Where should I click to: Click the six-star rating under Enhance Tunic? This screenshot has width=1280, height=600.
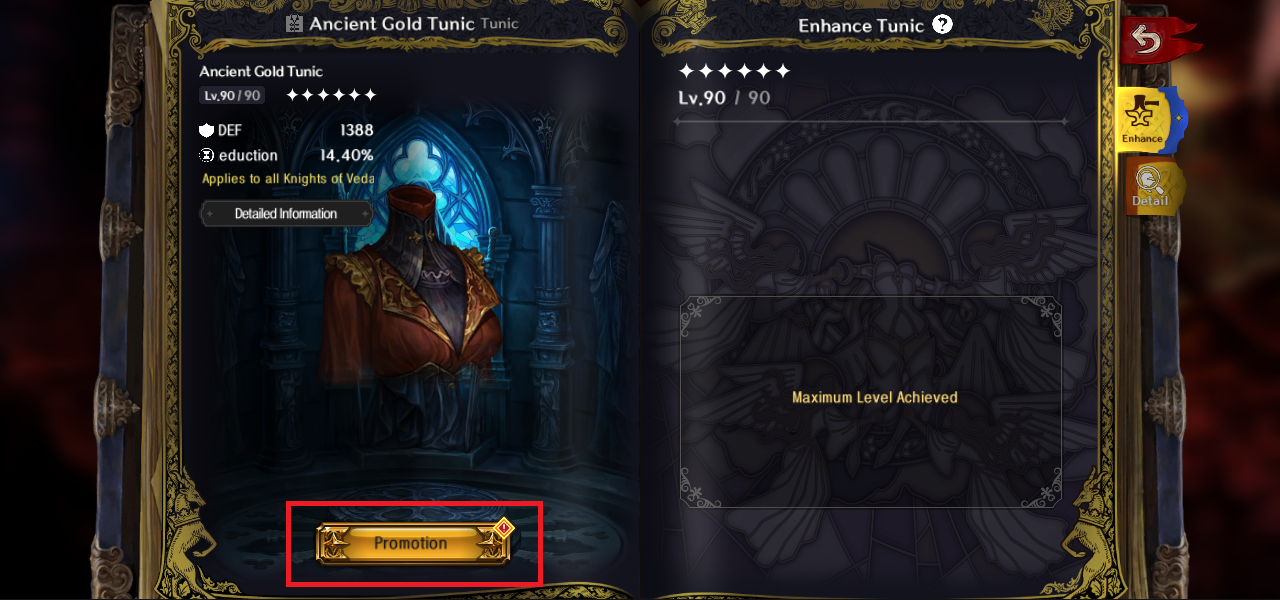[735, 71]
